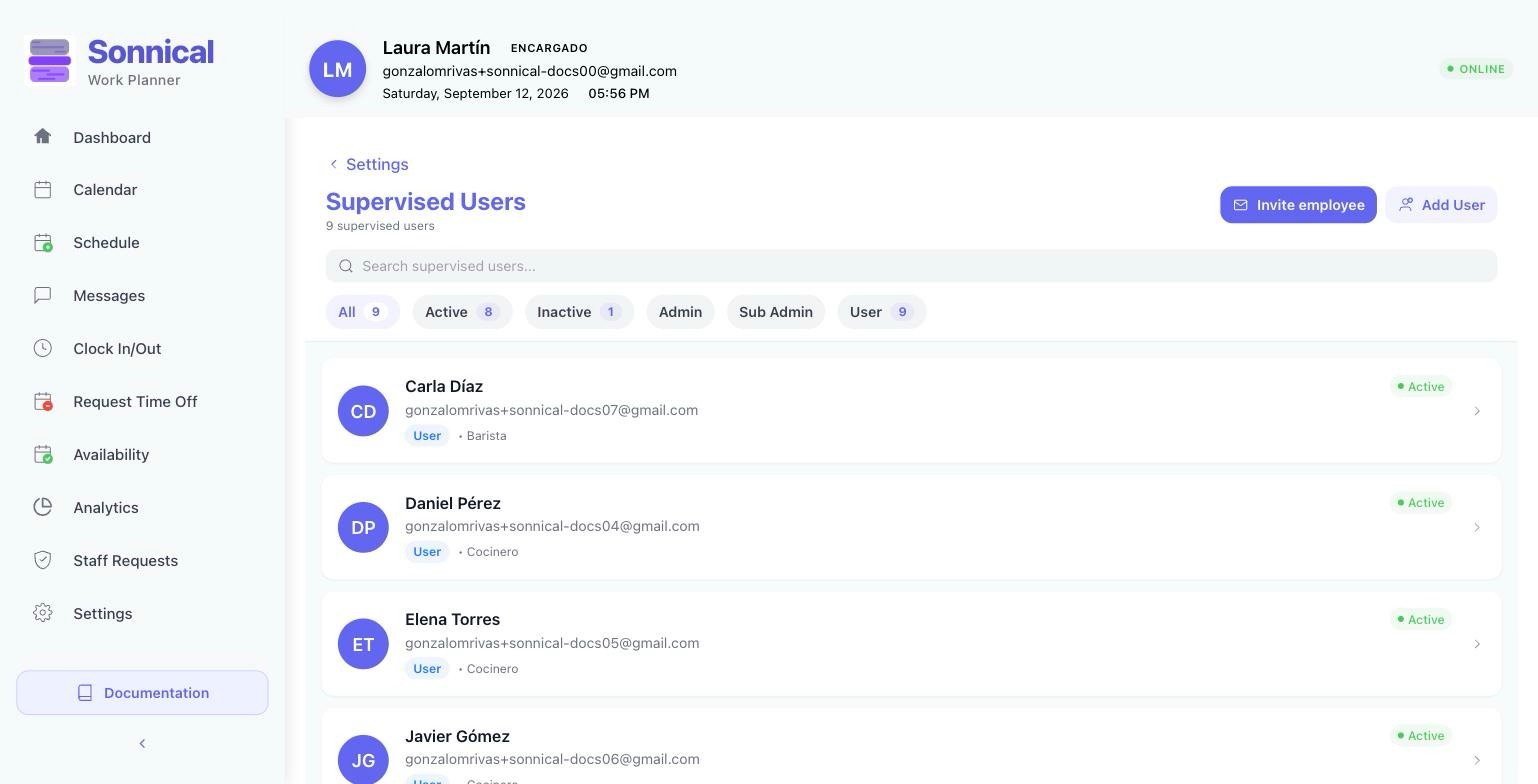Open Carla Díaz details via chevron

1477,411
